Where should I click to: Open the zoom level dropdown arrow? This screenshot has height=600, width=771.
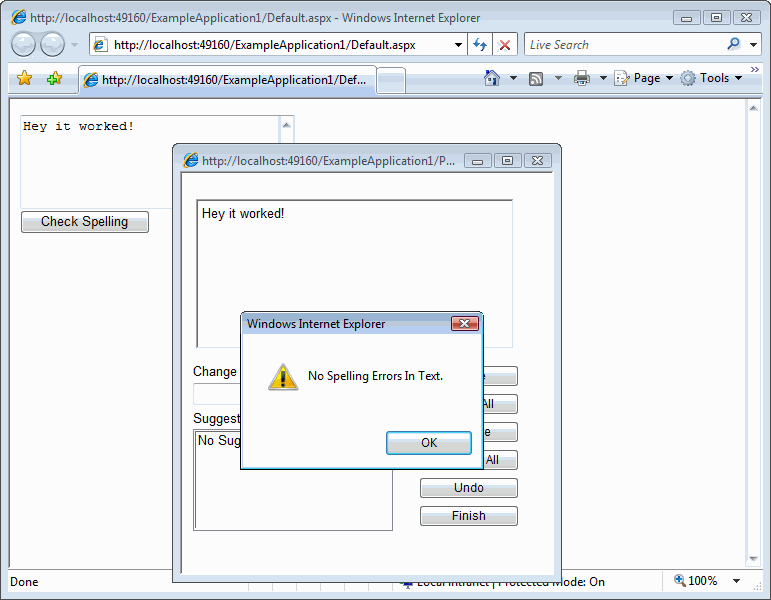pos(736,581)
